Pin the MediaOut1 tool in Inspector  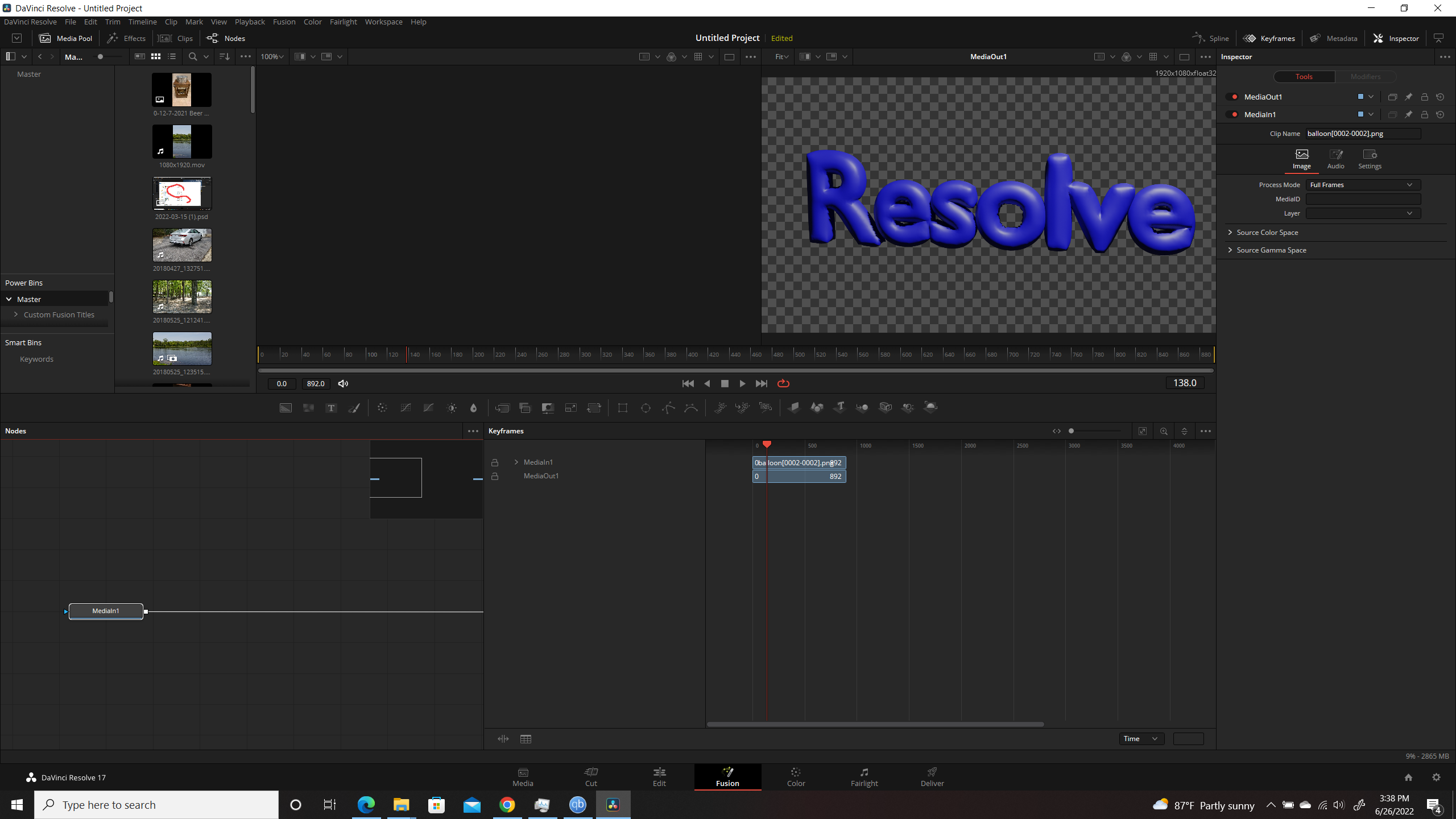pos(1408,97)
